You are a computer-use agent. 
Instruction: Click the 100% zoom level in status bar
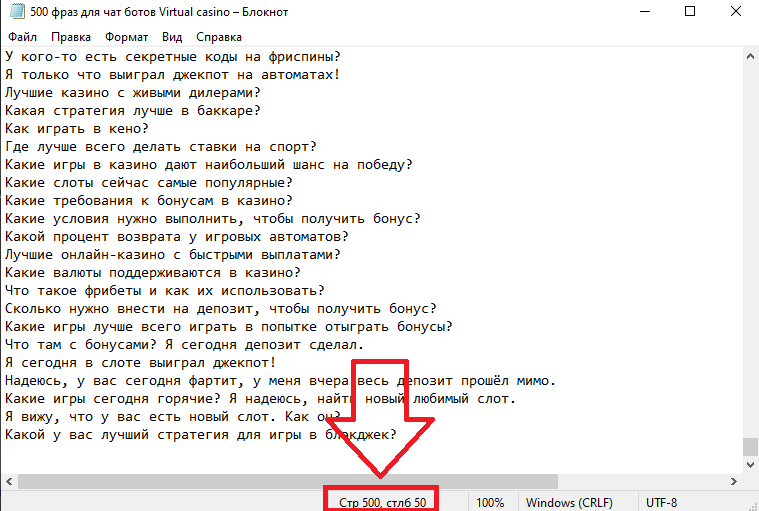click(x=490, y=502)
